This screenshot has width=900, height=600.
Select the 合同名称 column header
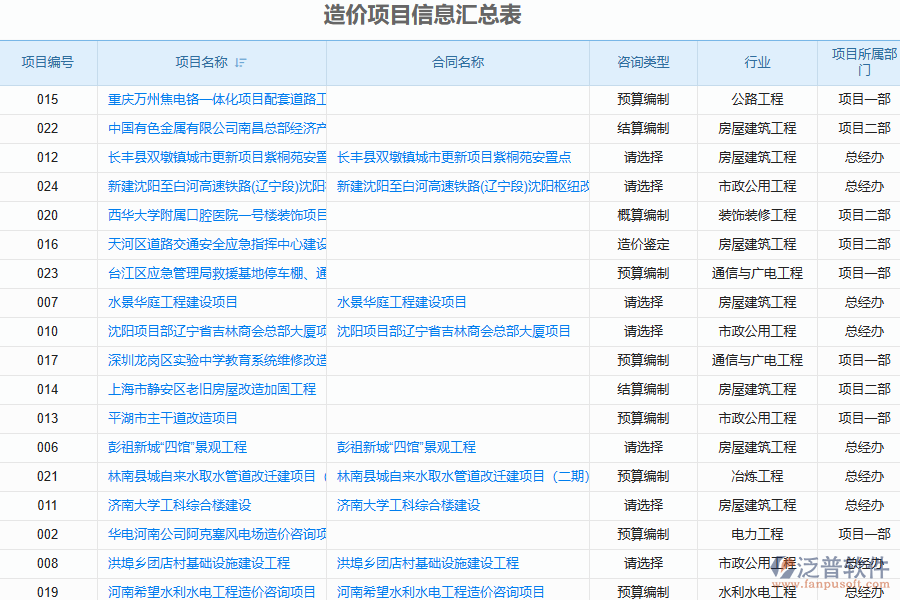[458, 62]
